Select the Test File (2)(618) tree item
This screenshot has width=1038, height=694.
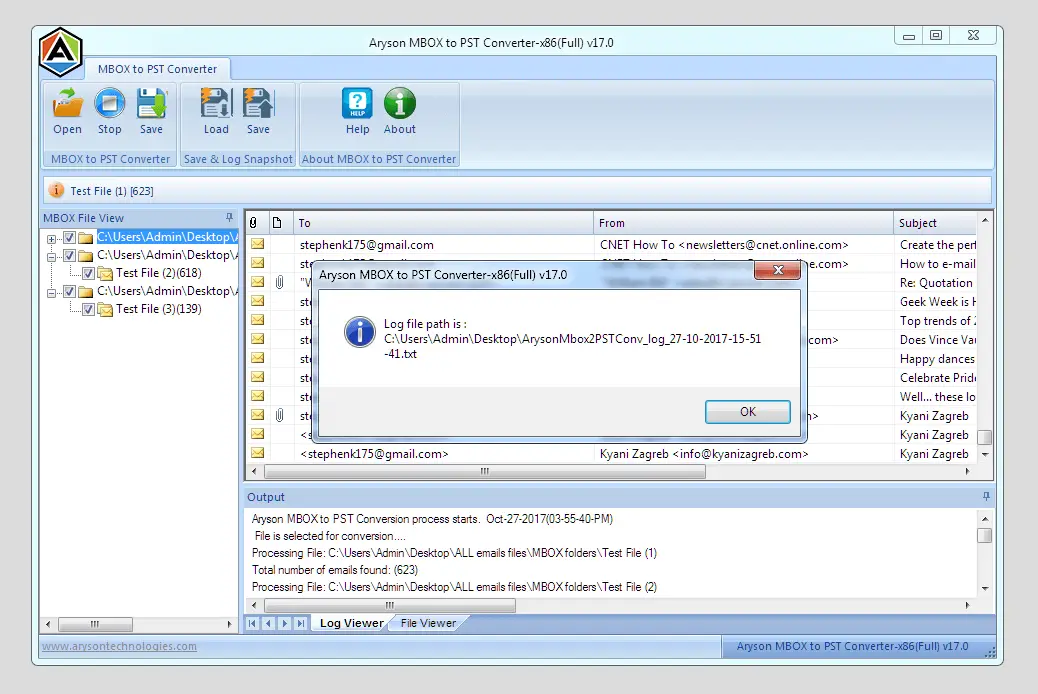point(159,273)
